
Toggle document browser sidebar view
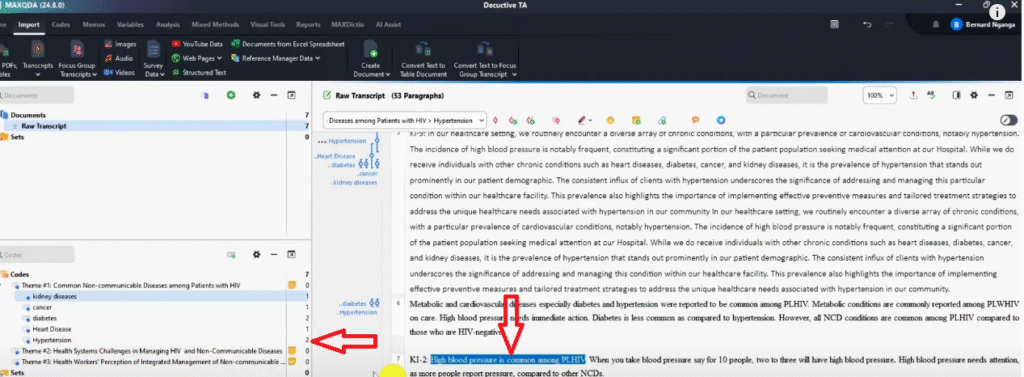coord(956,95)
